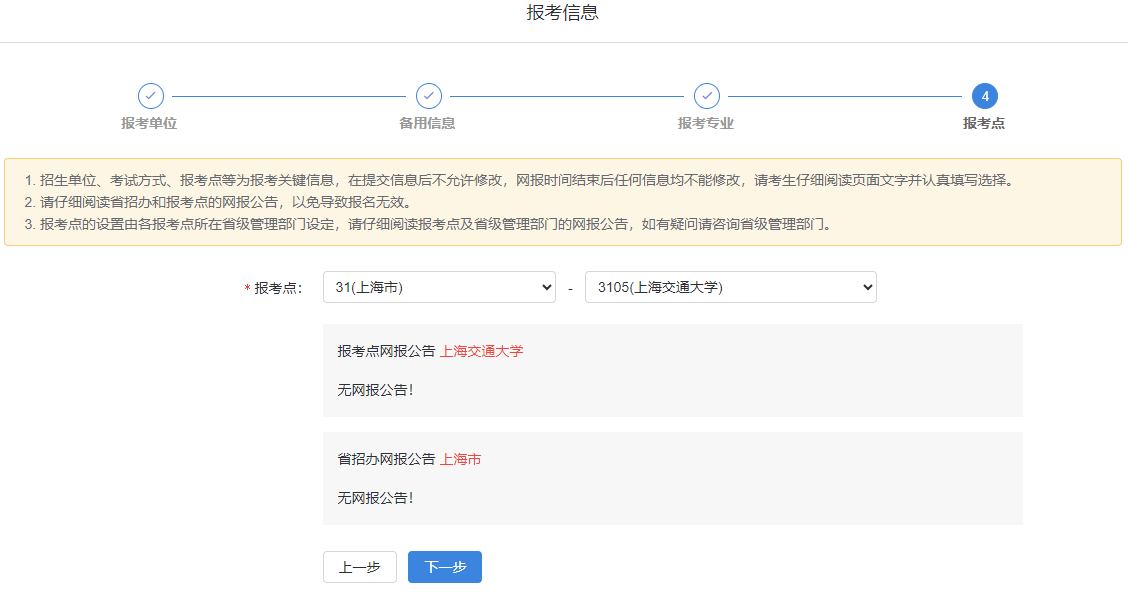Image resolution: width=1128 pixels, height=612 pixels.
Task: Proceed with the 下一步 button
Action: point(445,567)
